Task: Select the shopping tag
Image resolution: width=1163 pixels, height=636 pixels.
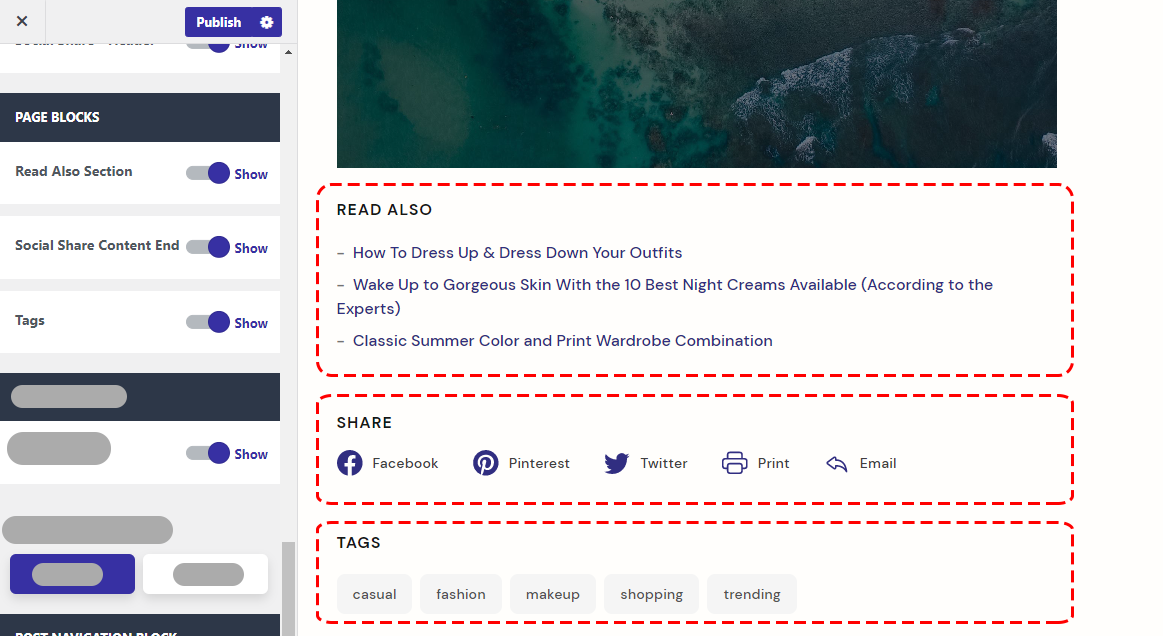Action: [x=651, y=594]
